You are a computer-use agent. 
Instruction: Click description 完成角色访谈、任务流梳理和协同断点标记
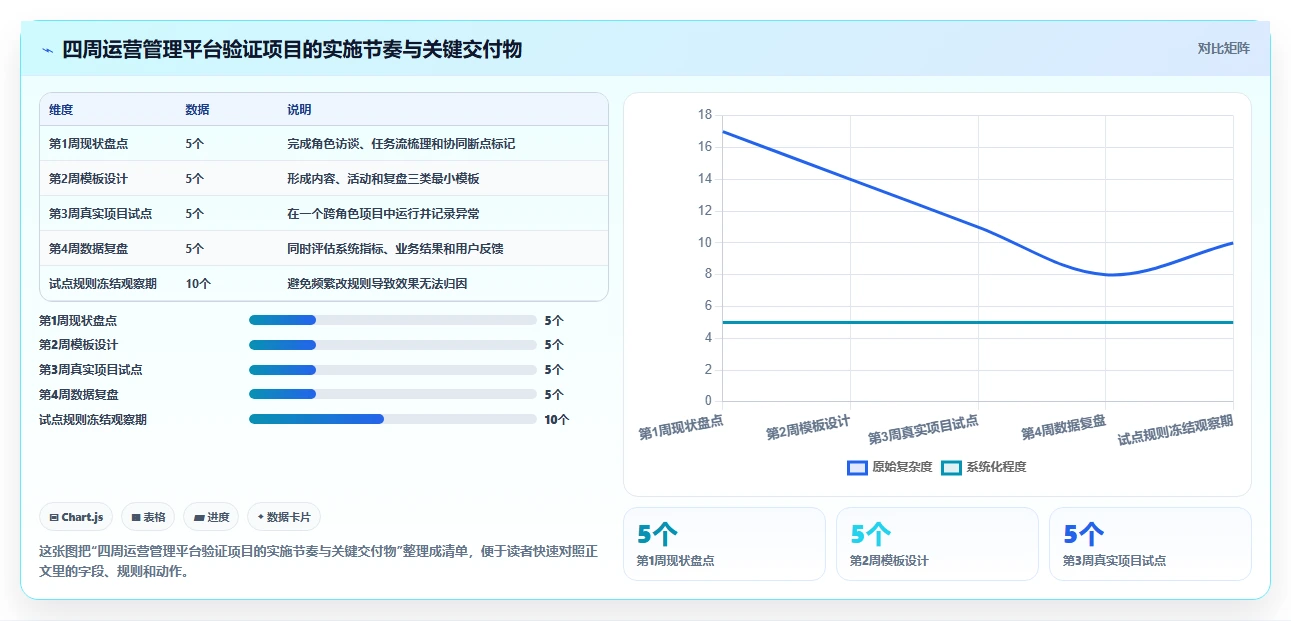pyautogui.click(x=401, y=144)
